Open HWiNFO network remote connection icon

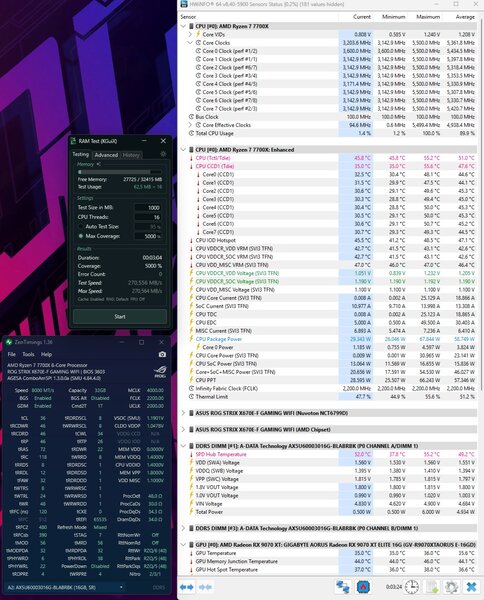[x=342, y=587]
